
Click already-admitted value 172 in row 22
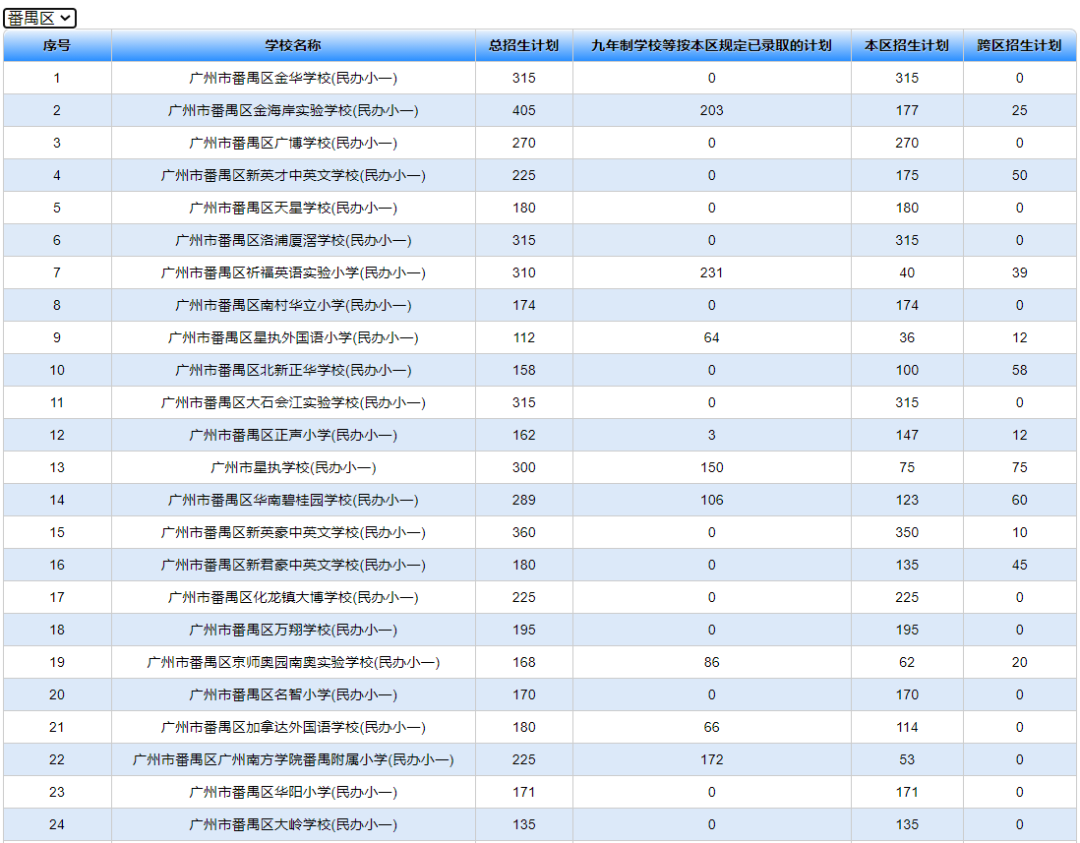click(712, 760)
